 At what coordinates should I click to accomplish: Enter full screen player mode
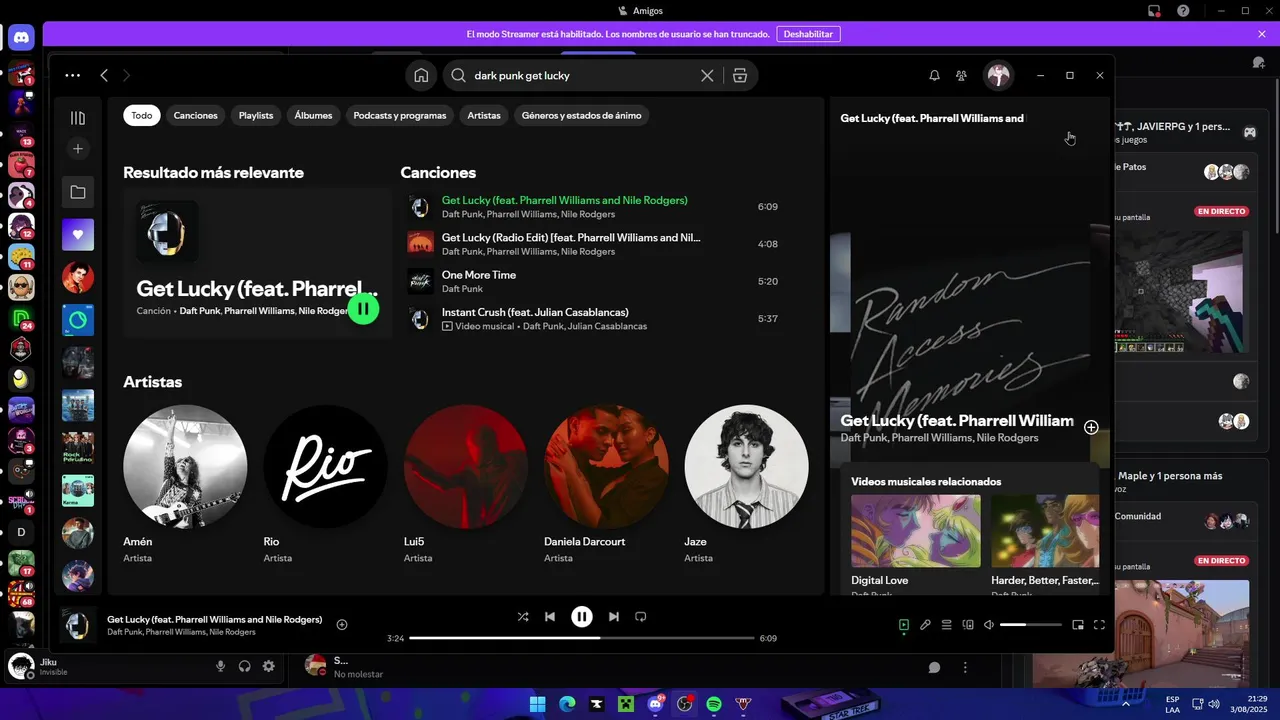(x=1099, y=625)
